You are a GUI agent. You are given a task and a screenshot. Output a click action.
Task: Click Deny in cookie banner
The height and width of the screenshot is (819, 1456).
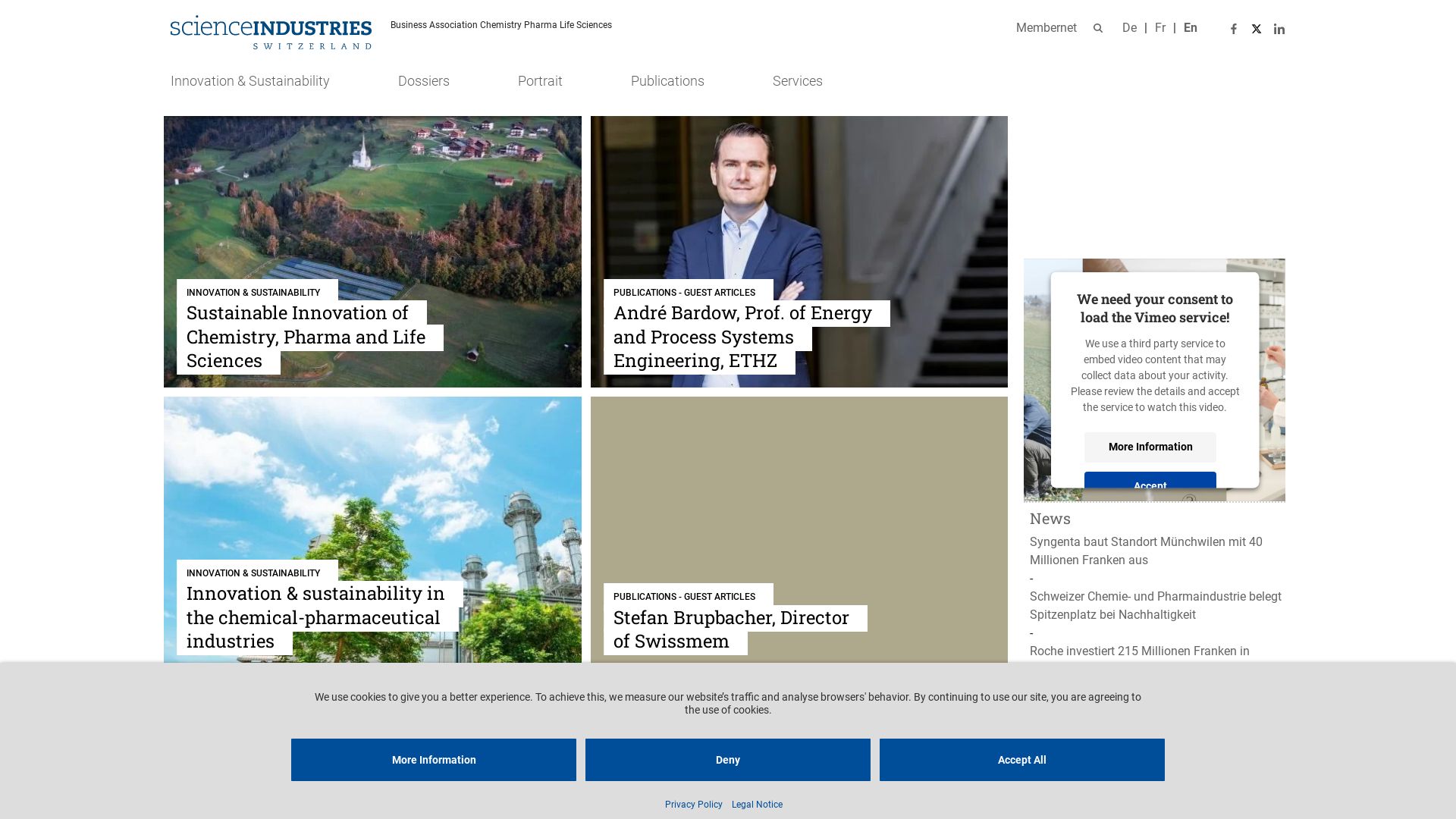pyautogui.click(x=728, y=760)
